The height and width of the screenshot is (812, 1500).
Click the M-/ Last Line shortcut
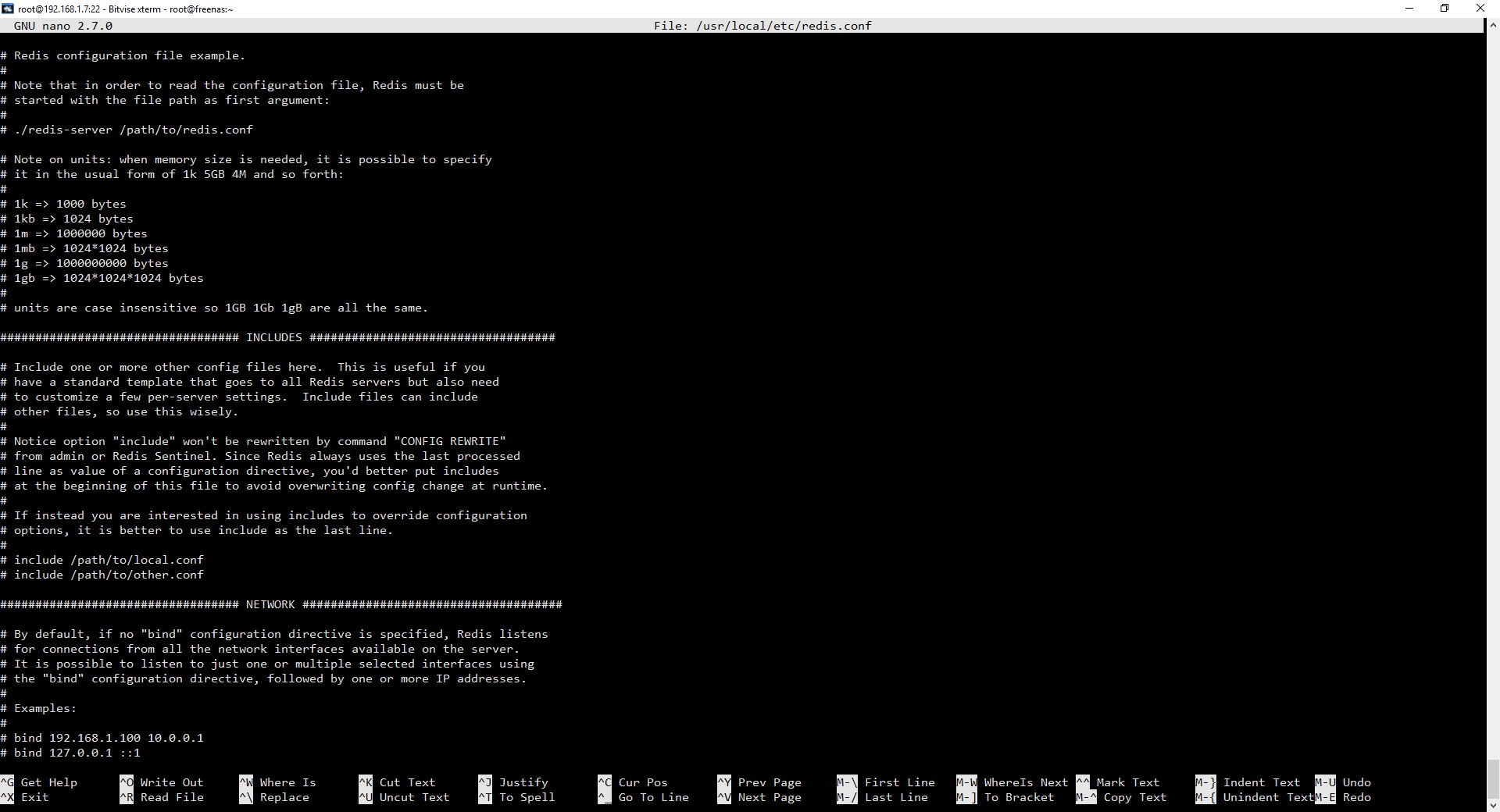(883, 797)
